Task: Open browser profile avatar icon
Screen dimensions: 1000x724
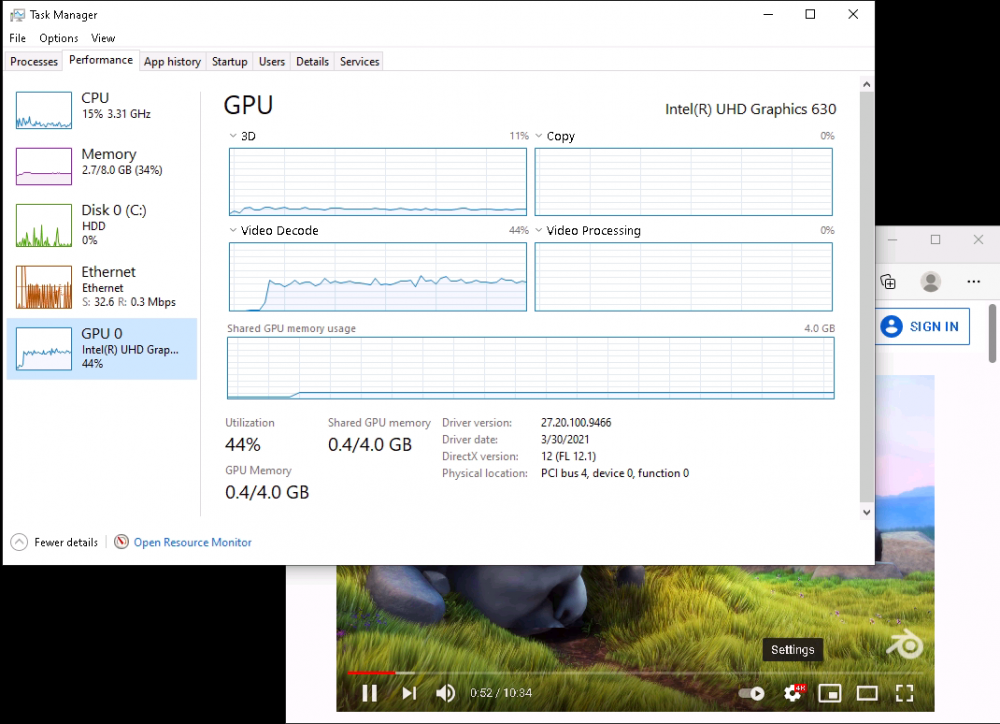Action: [x=930, y=281]
